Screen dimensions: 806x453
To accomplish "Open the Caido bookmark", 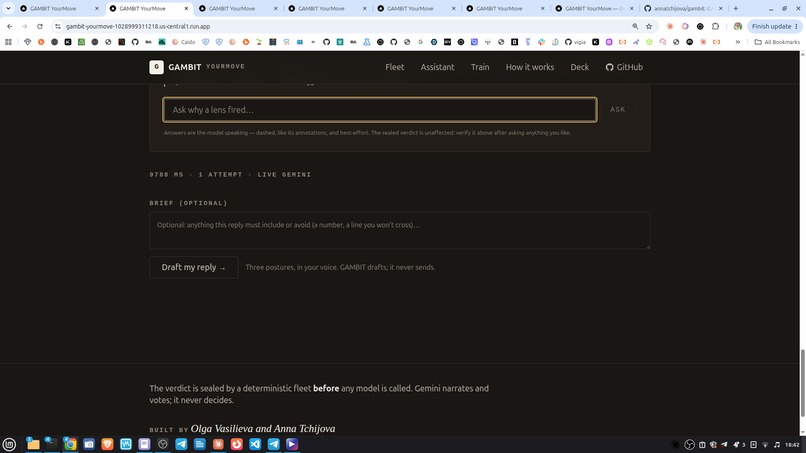I will pos(183,42).
